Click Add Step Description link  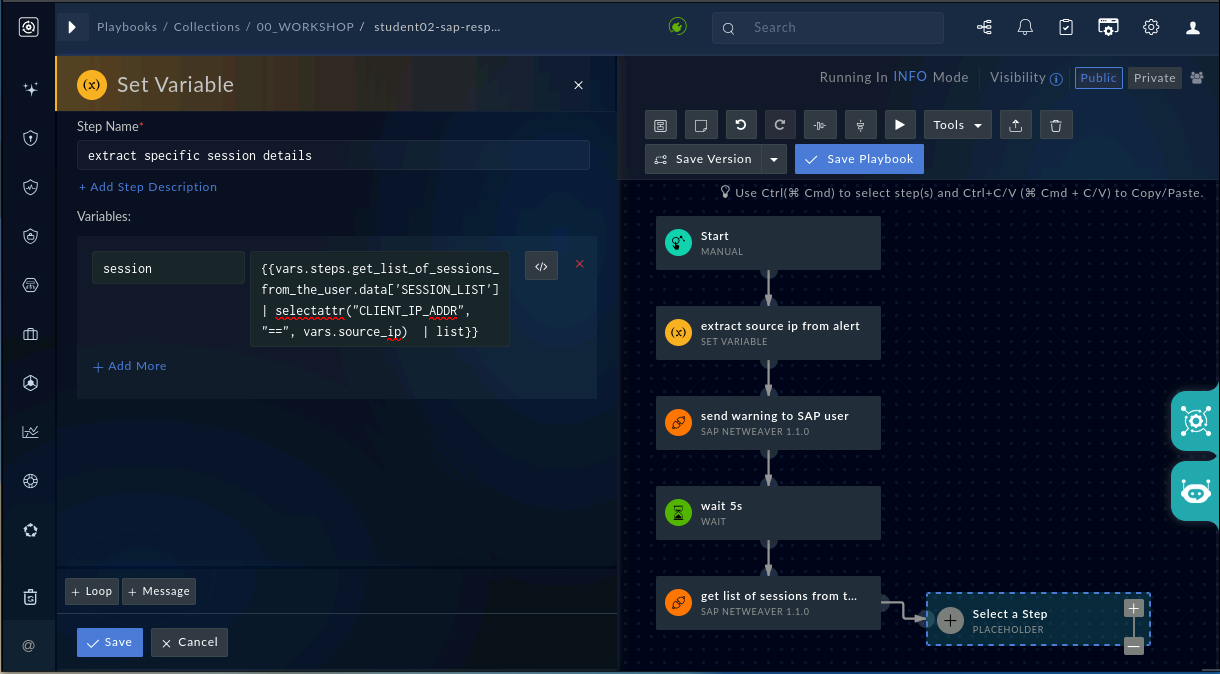click(x=147, y=187)
